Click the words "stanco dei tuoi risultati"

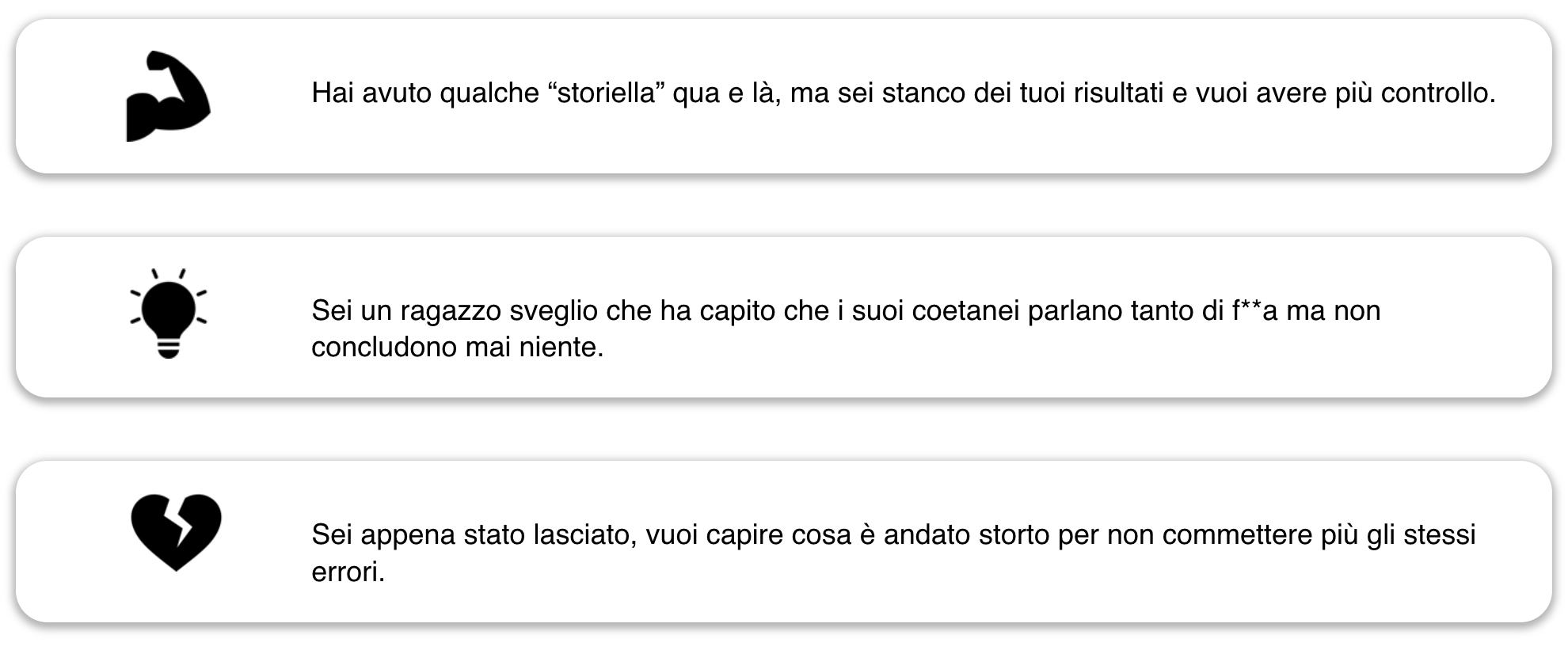(x=1023, y=93)
